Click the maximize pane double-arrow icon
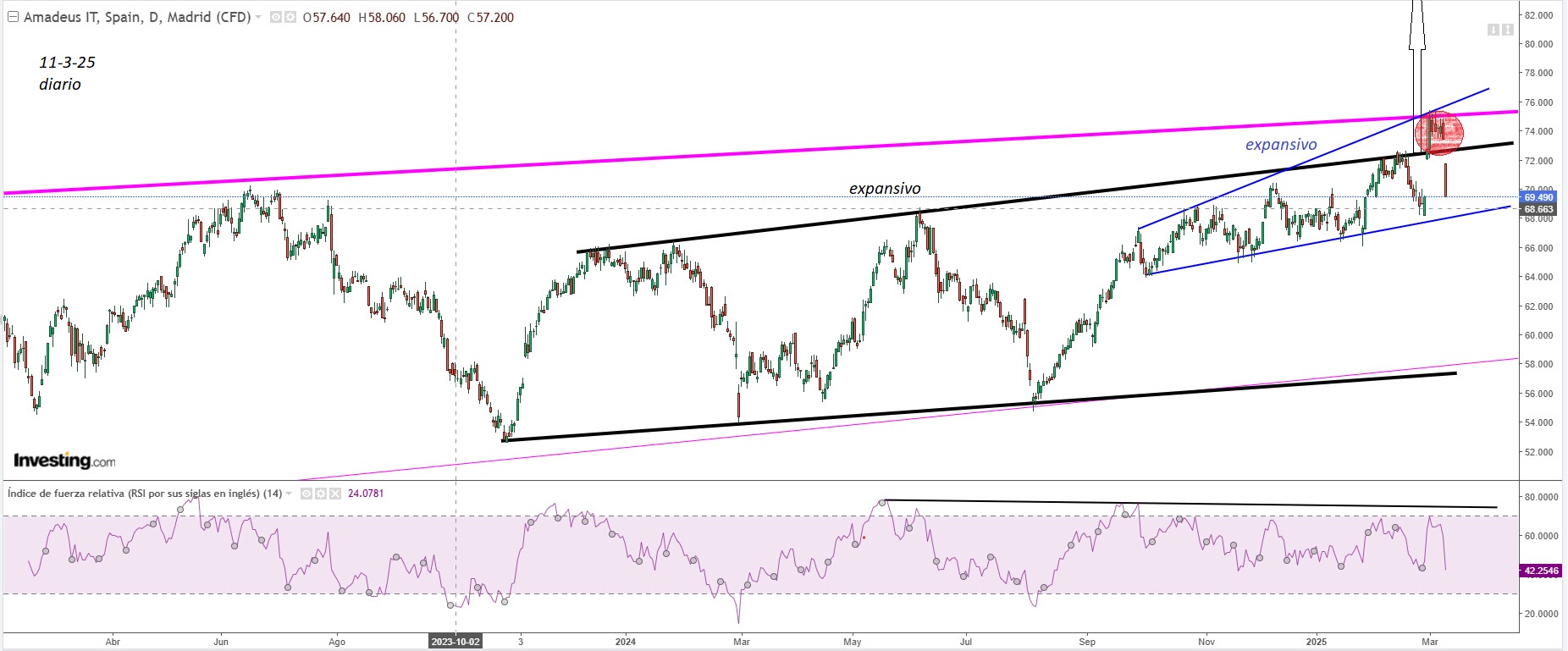The height and width of the screenshot is (651, 1568). pos(1508,30)
